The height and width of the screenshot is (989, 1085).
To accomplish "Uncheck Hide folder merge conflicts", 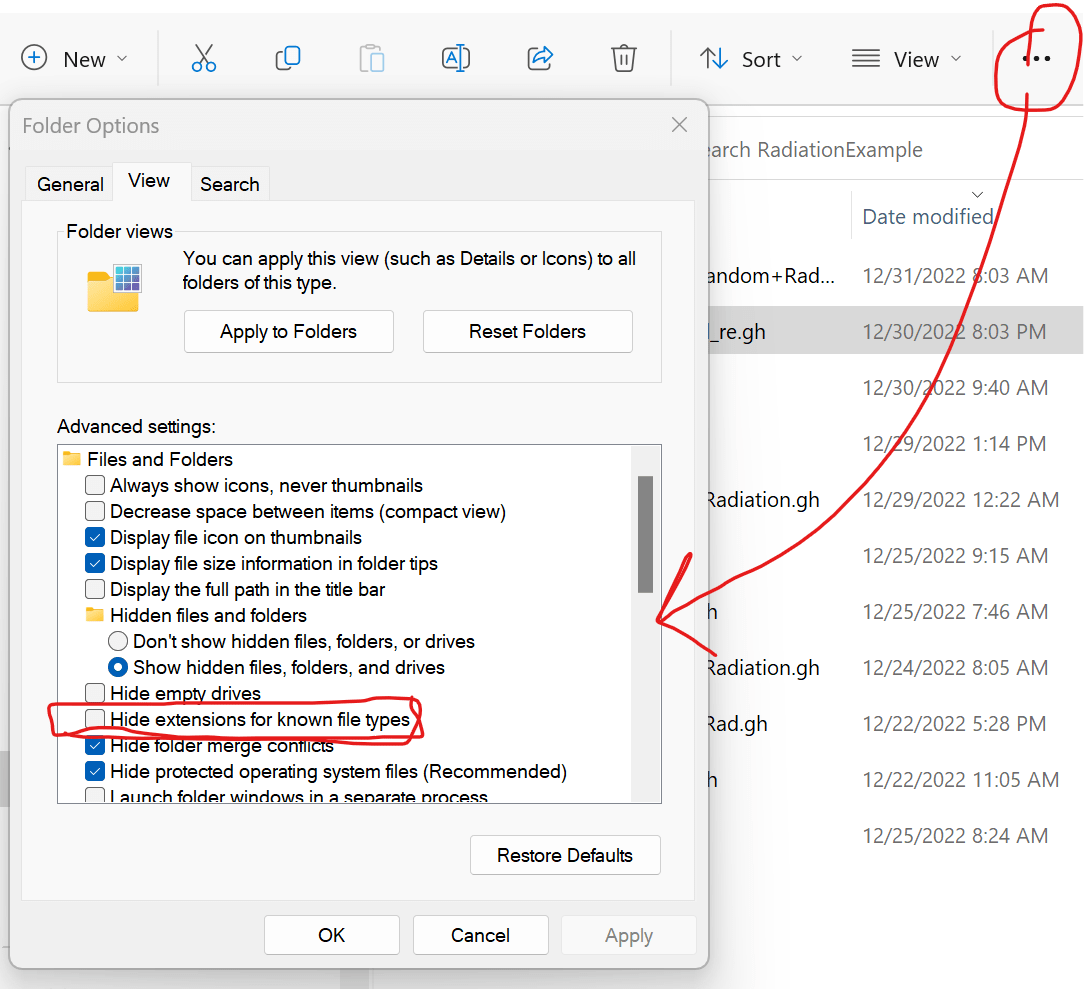I will (95, 745).
